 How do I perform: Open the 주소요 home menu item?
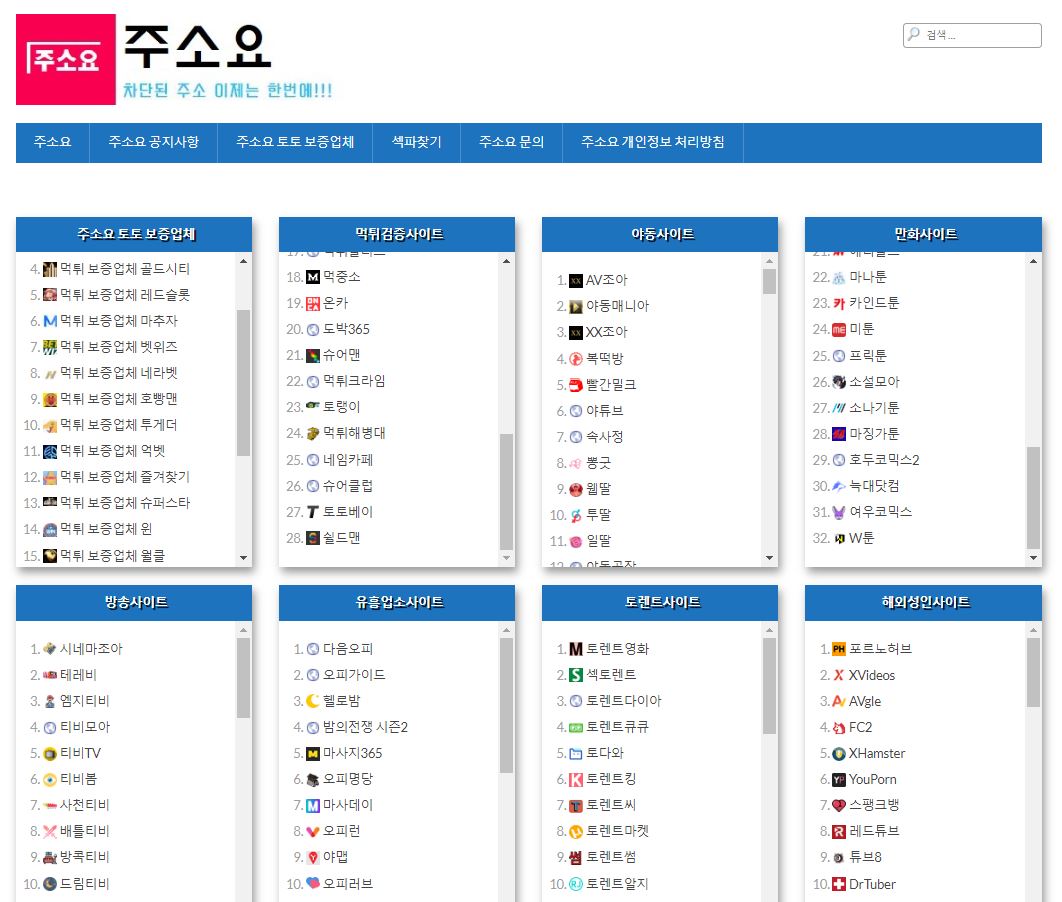pos(52,142)
